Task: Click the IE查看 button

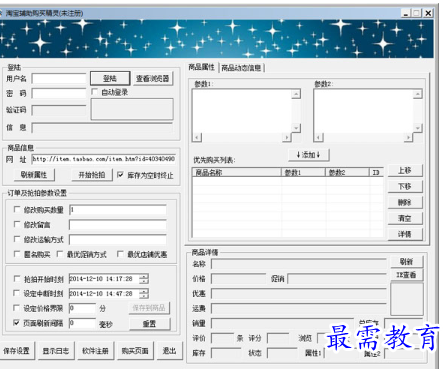Action: [406, 275]
